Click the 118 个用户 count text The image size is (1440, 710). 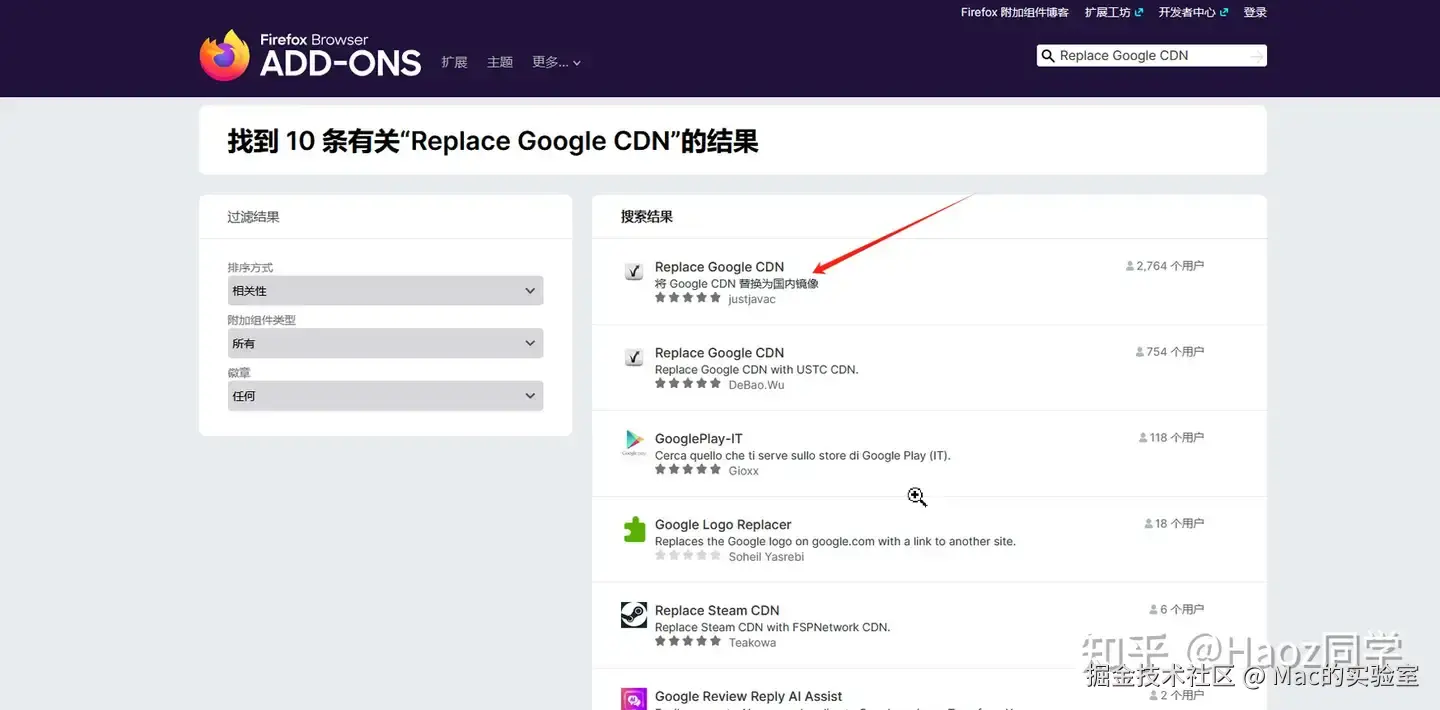[x=1177, y=438]
